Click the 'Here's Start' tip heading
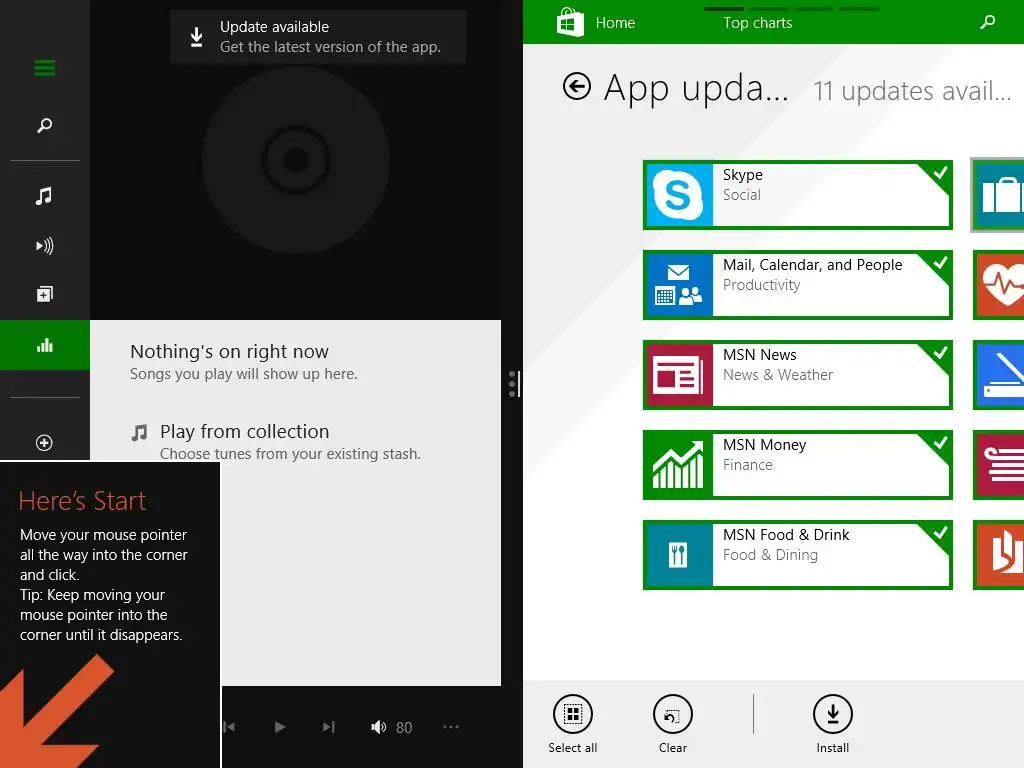 point(82,501)
